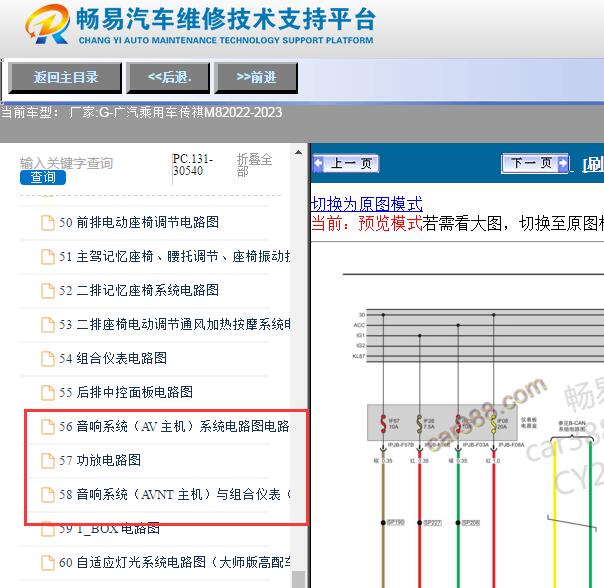
Task: Collapse all items with 折叠全部
Action: coord(254,165)
